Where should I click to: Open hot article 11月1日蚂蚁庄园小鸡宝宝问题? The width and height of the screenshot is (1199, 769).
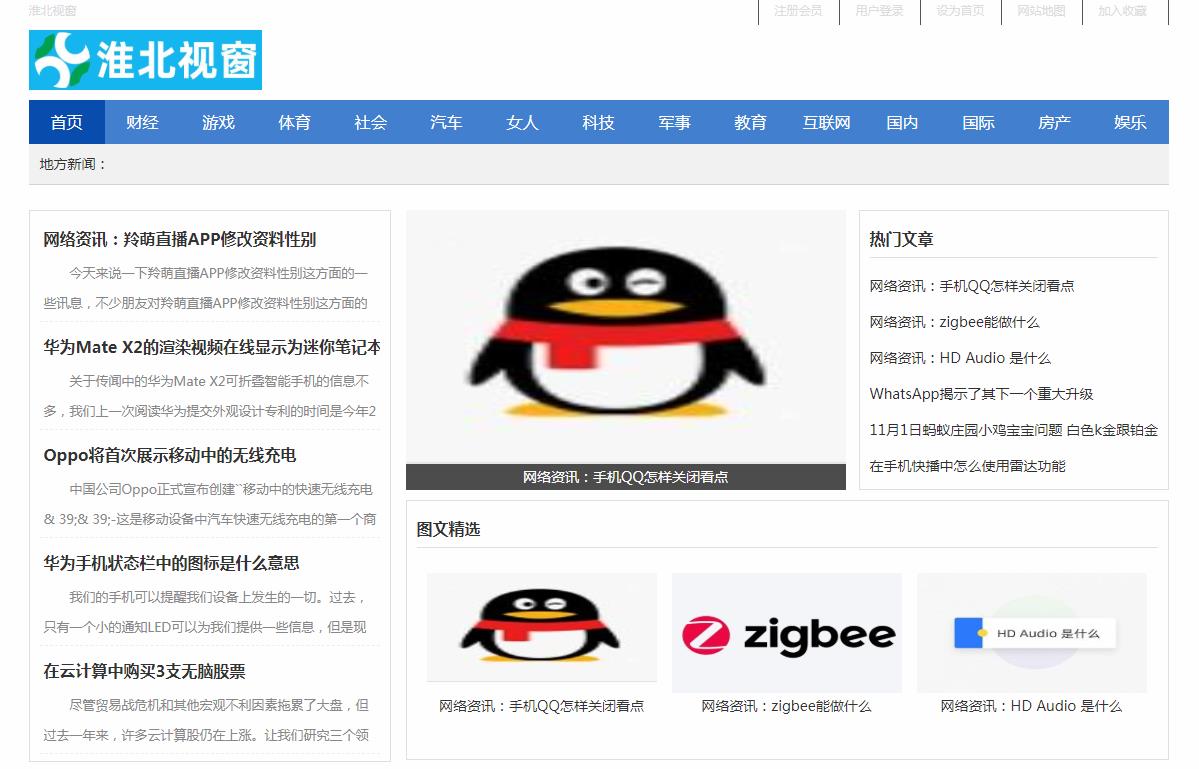pyautogui.click(x=1013, y=430)
